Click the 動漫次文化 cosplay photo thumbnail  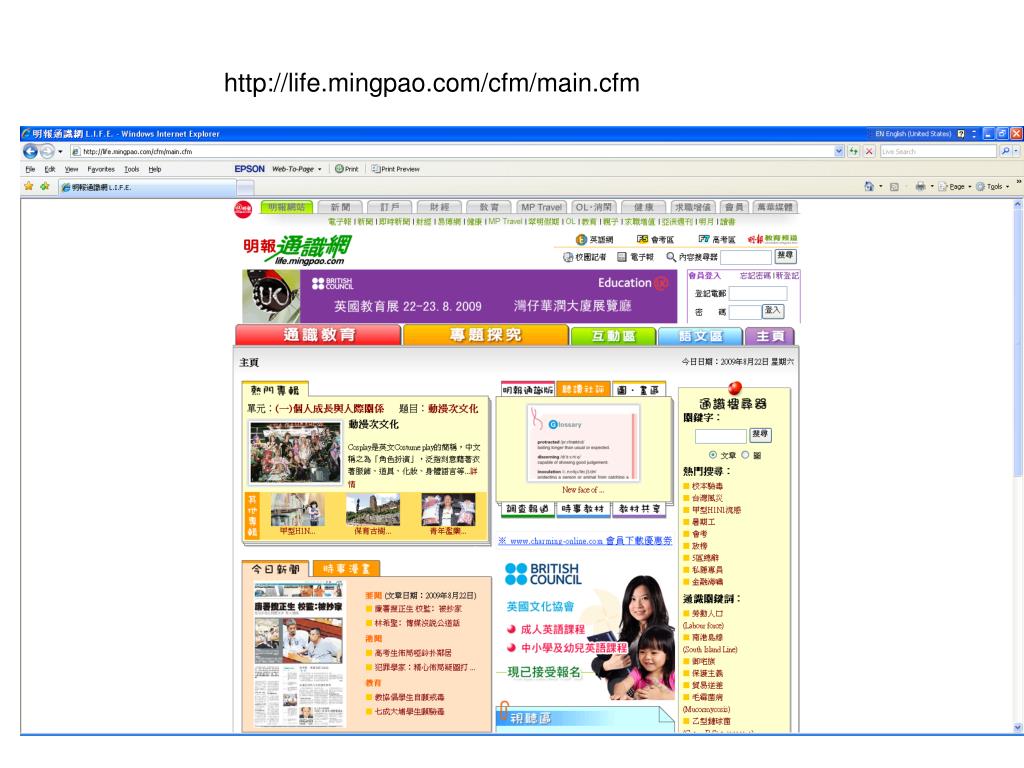296,453
